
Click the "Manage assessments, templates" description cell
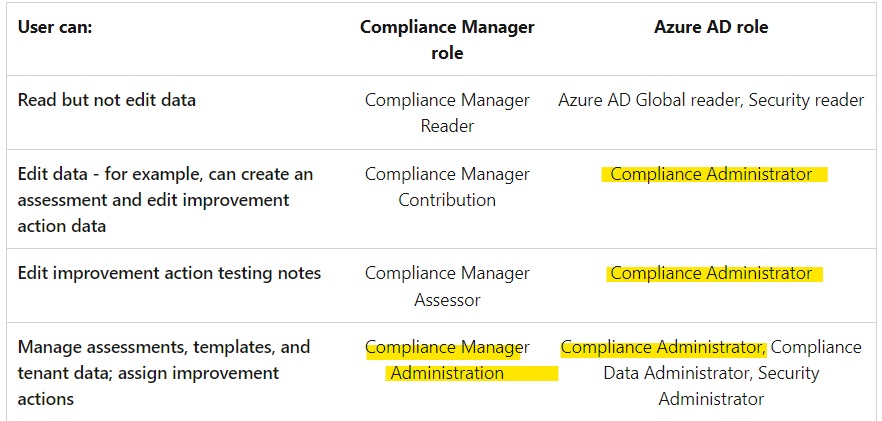coord(163,347)
